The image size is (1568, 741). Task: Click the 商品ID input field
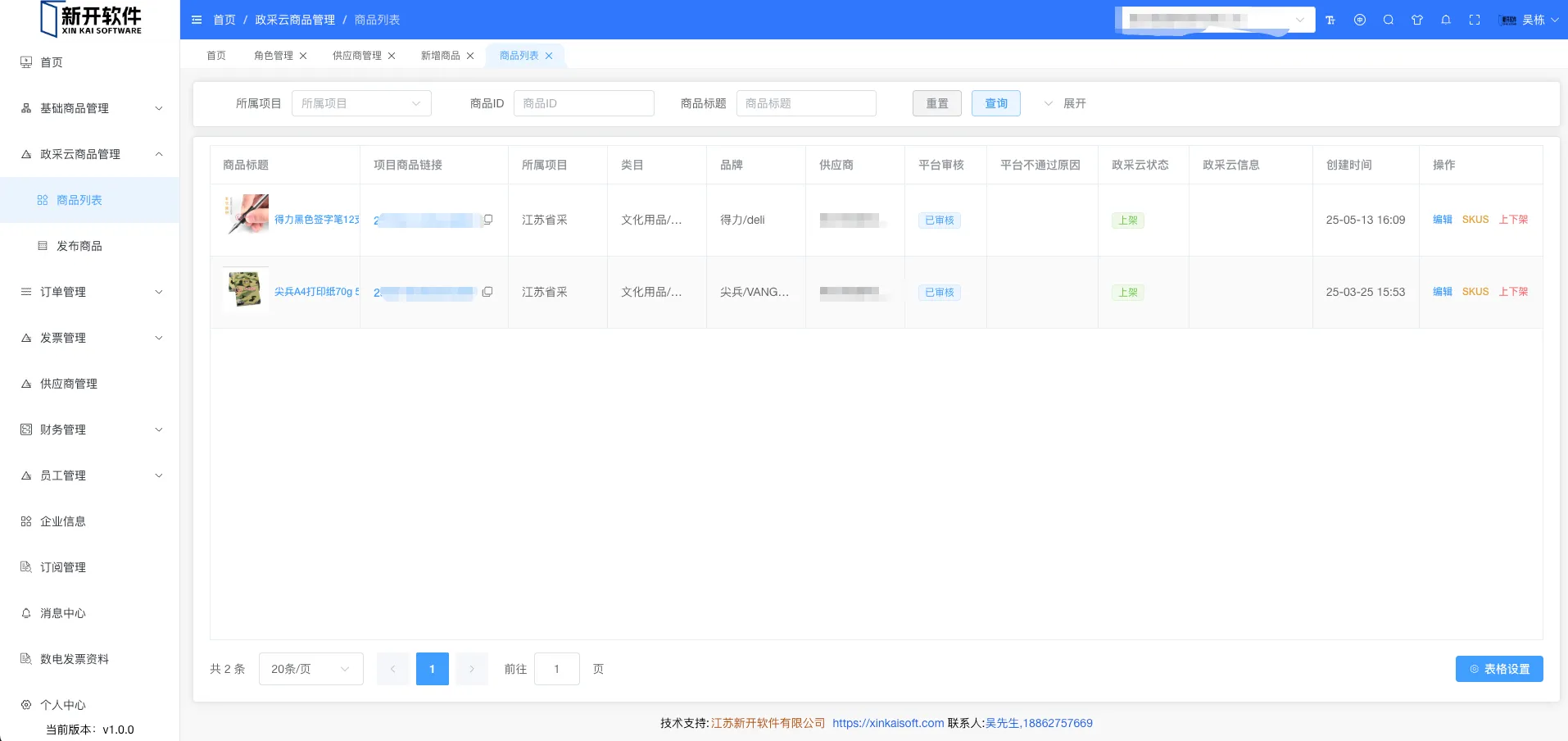pos(583,103)
